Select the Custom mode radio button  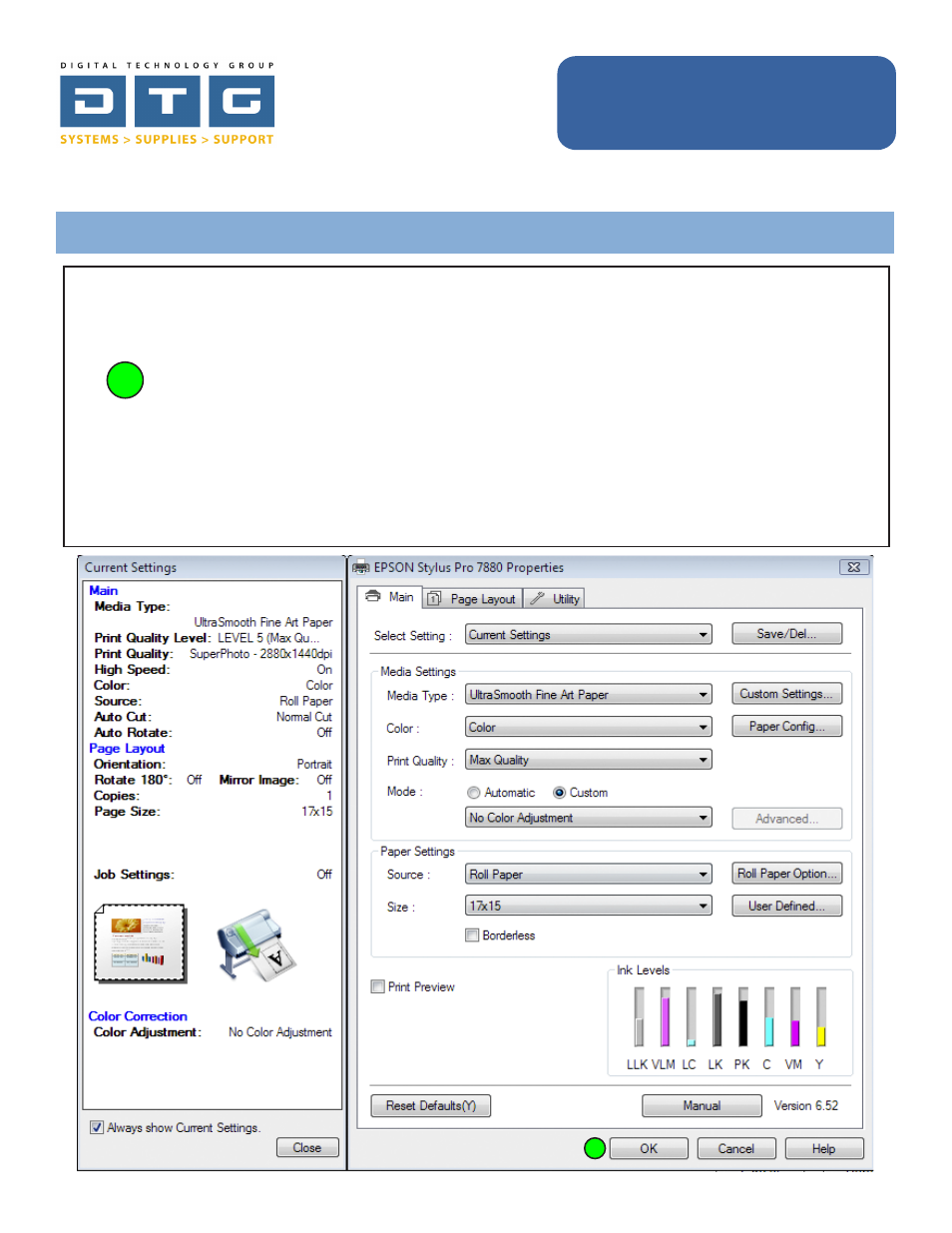pos(560,793)
